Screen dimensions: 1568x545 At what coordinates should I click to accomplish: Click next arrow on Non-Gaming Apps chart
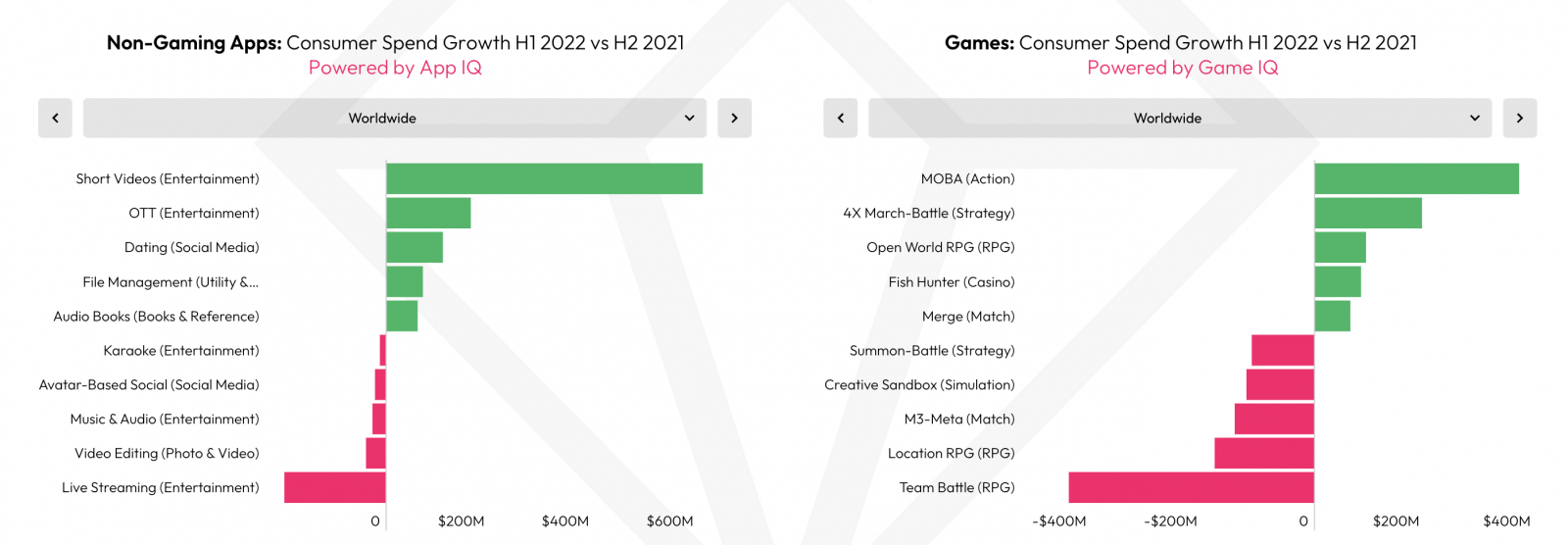point(734,118)
